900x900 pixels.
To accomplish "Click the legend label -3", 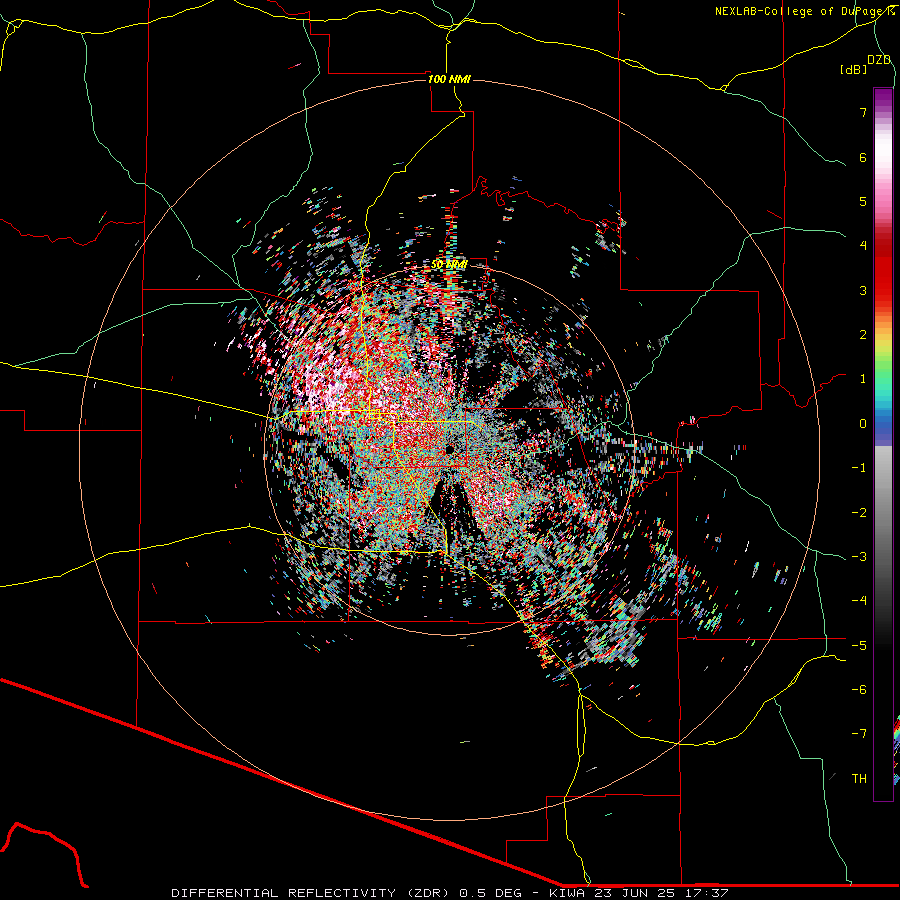I will (859, 556).
